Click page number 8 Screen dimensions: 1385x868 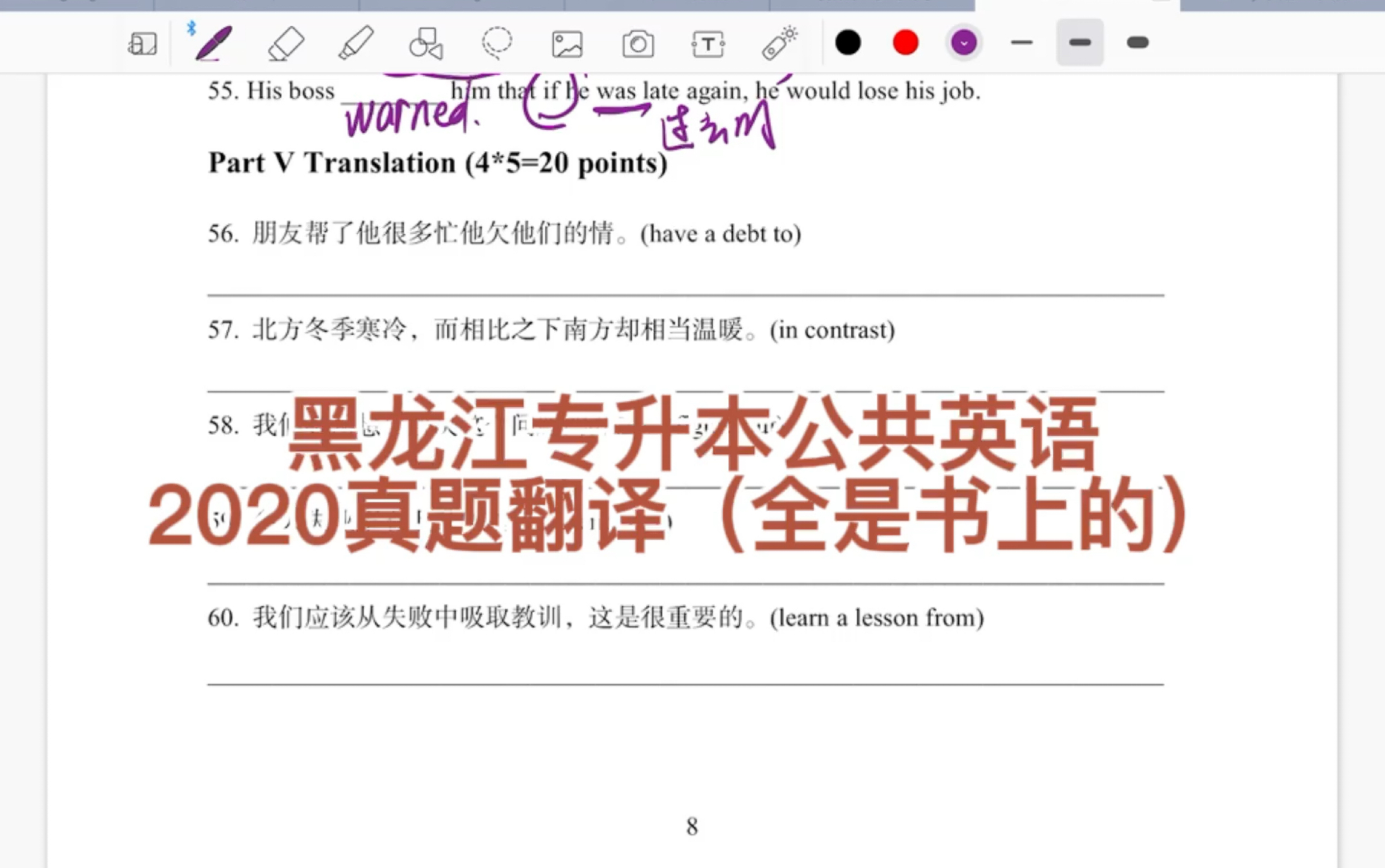[692, 827]
